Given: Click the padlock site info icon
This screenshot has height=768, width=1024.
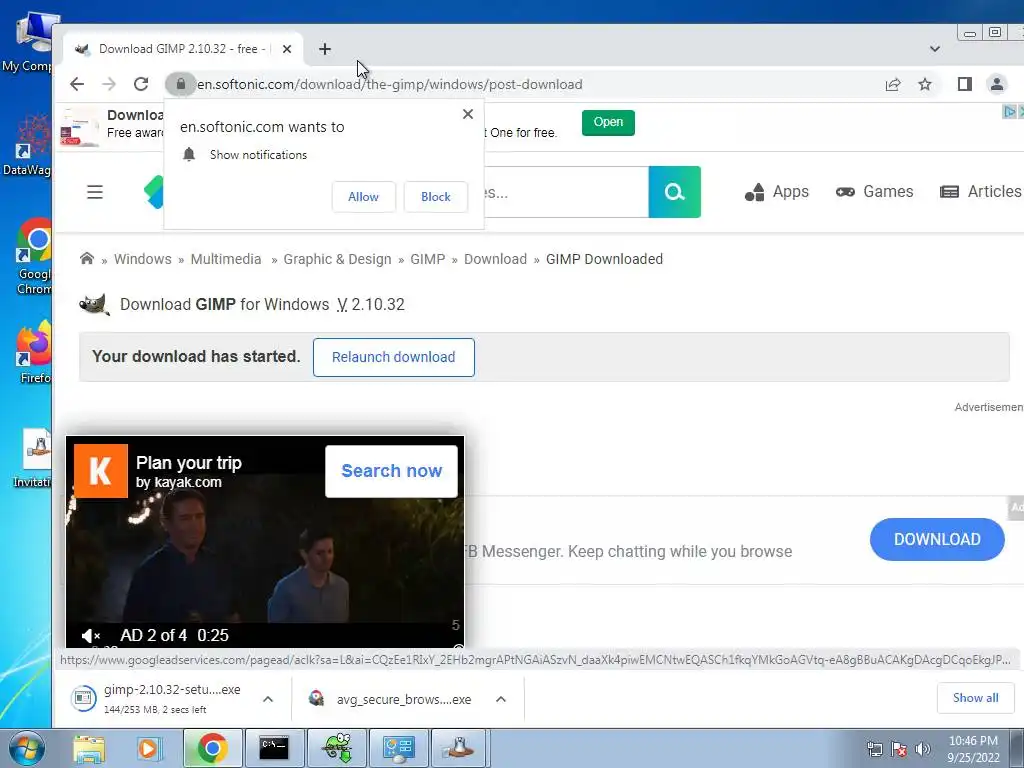Looking at the screenshot, I should tap(181, 84).
